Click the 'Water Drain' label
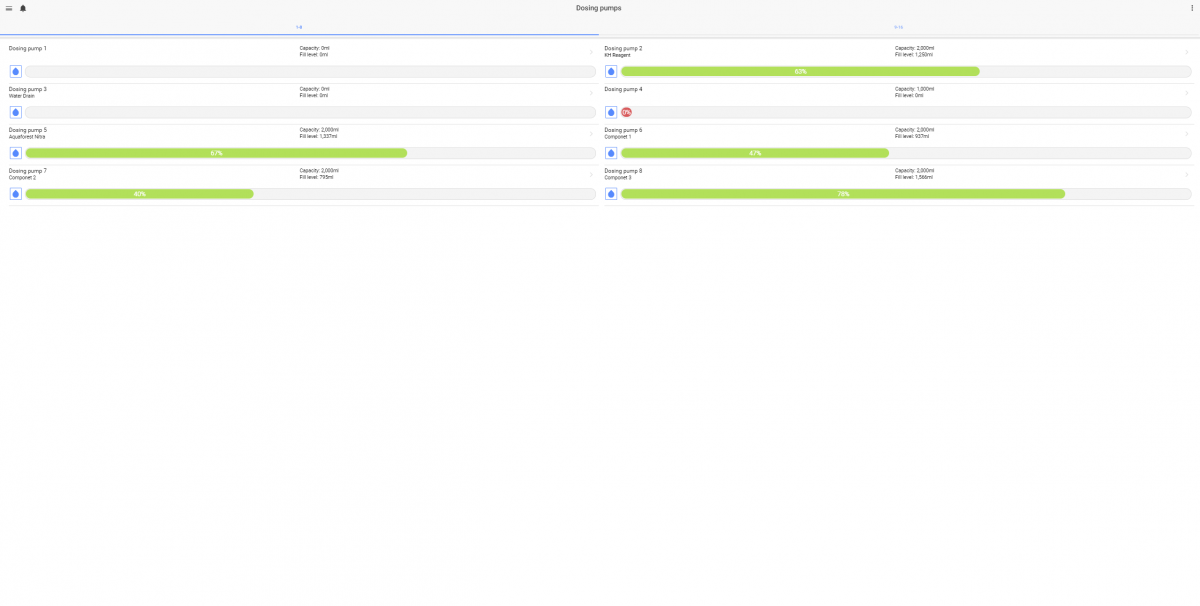Viewport: 1200px width, 606px height. click(22, 96)
